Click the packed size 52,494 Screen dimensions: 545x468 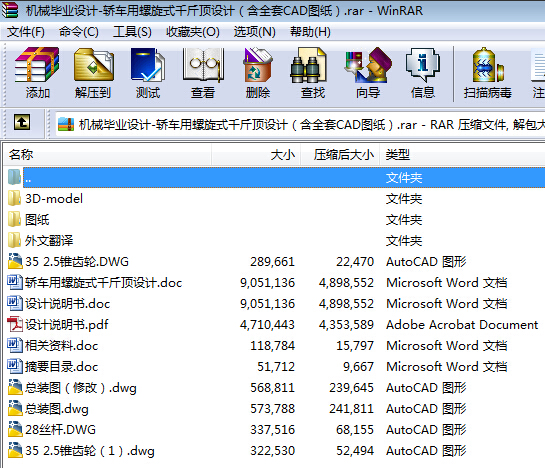tap(355, 451)
